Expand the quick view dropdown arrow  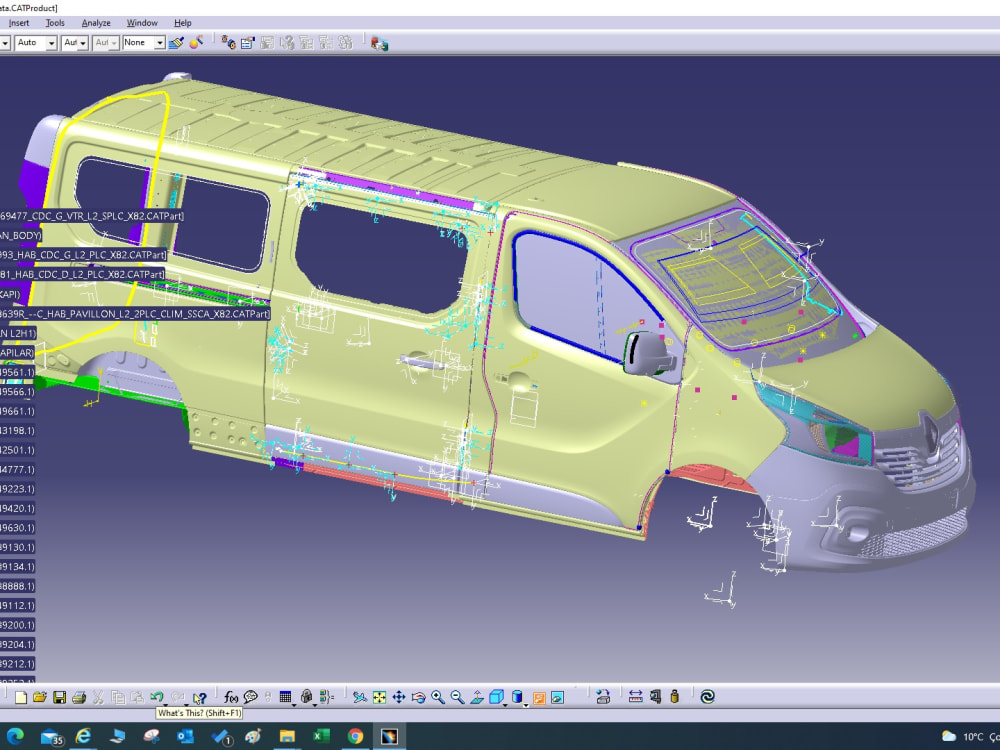(x=506, y=704)
